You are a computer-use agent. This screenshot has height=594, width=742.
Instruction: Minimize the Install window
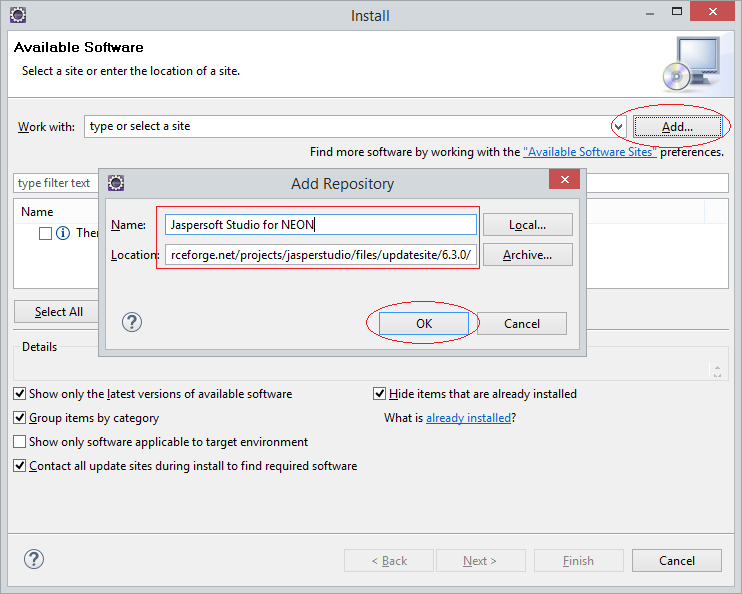coord(650,13)
